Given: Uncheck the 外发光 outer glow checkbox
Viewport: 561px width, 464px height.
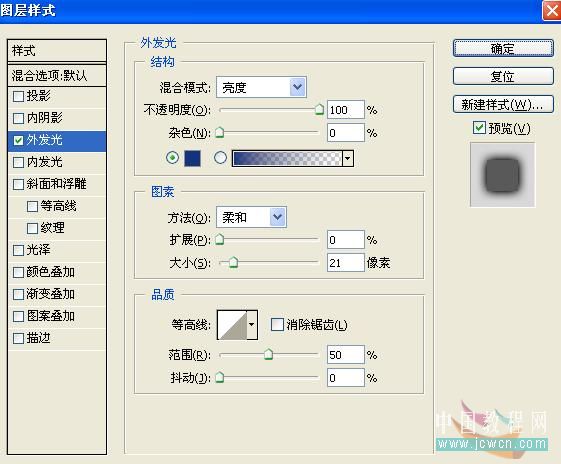Looking at the screenshot, I should (x=18, y=140).
